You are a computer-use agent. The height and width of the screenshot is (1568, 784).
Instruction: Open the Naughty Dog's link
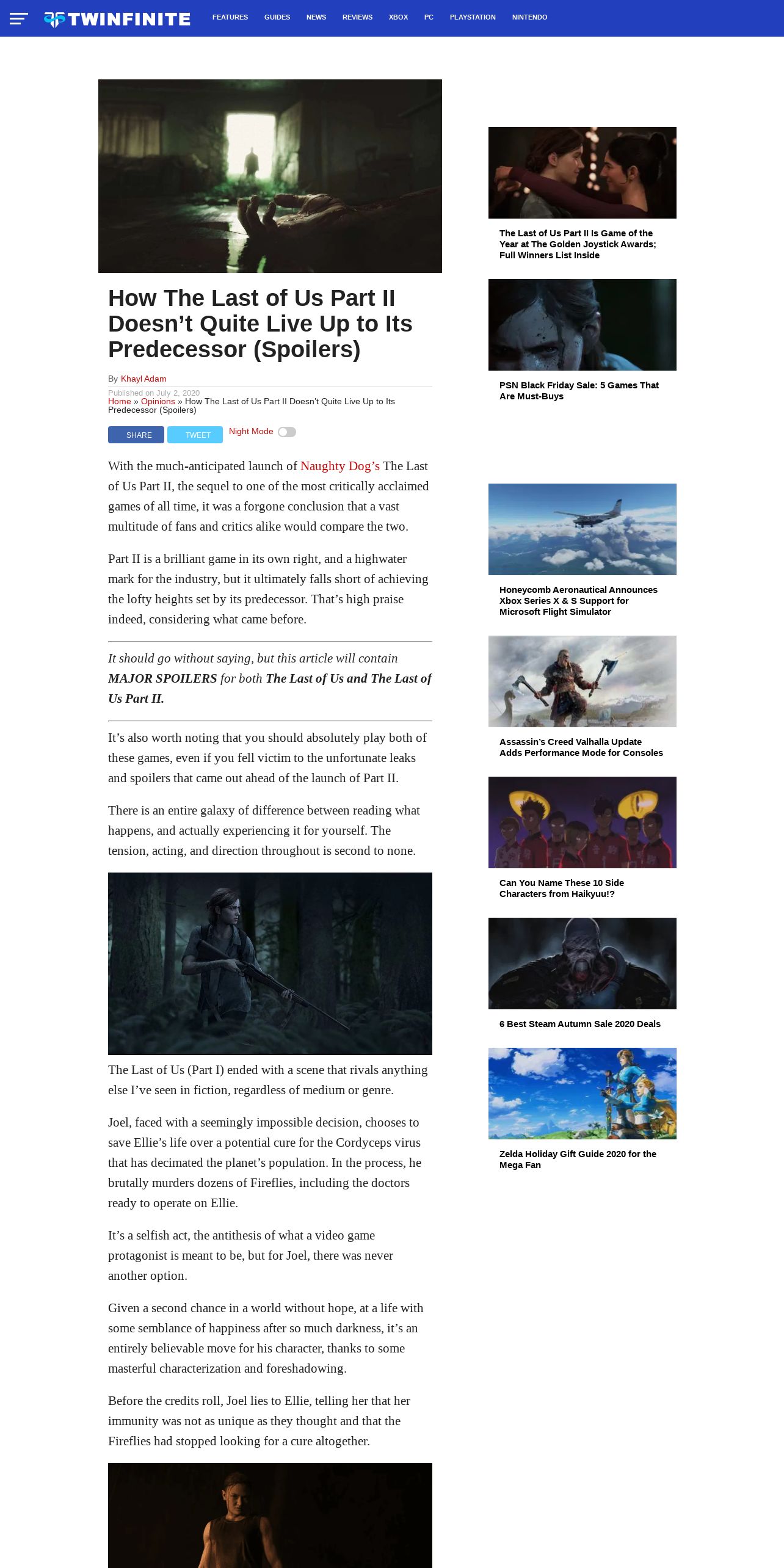coord(340,466)
